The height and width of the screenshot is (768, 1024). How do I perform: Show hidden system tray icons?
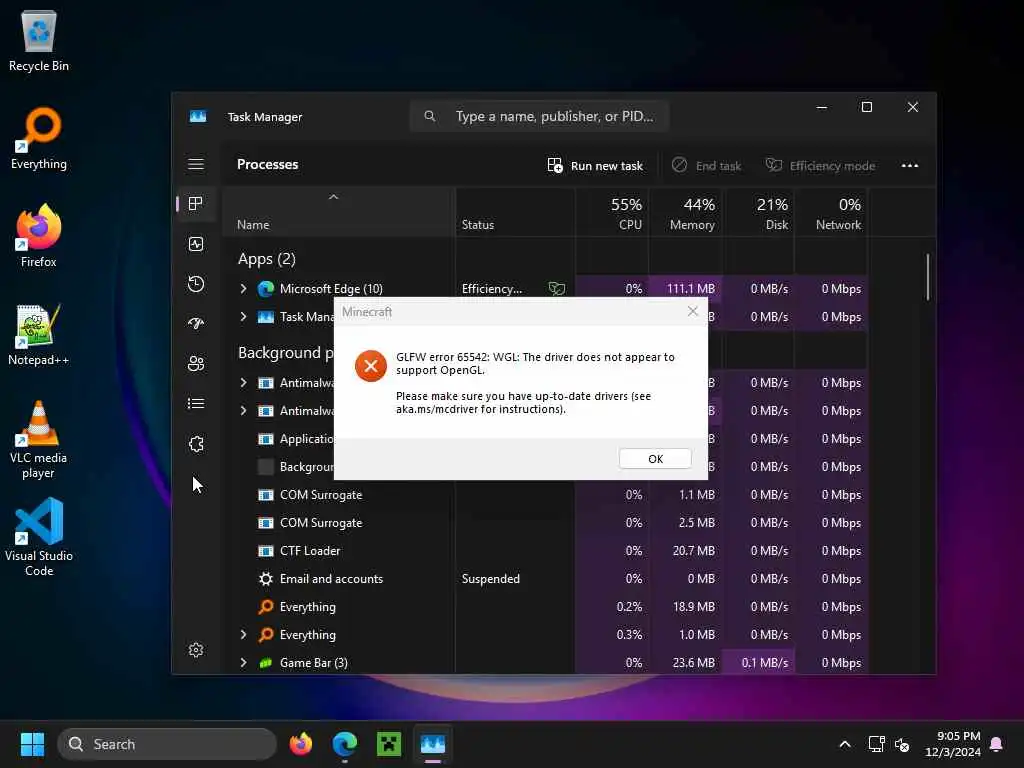tap(844, 744)
